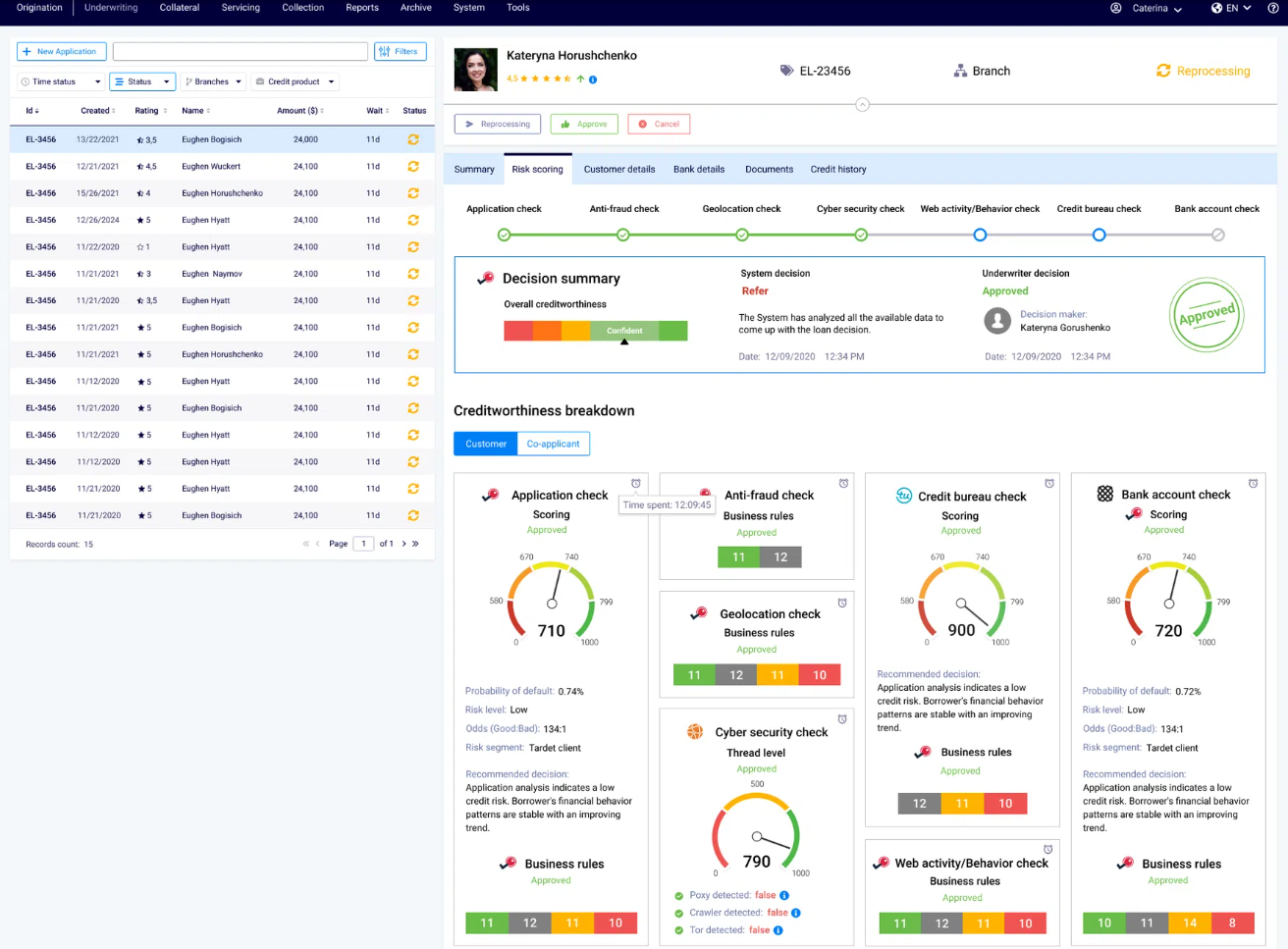Switch to the Co-applicant view
This screenshot has width=1288, height=949.
coord(553,444)
